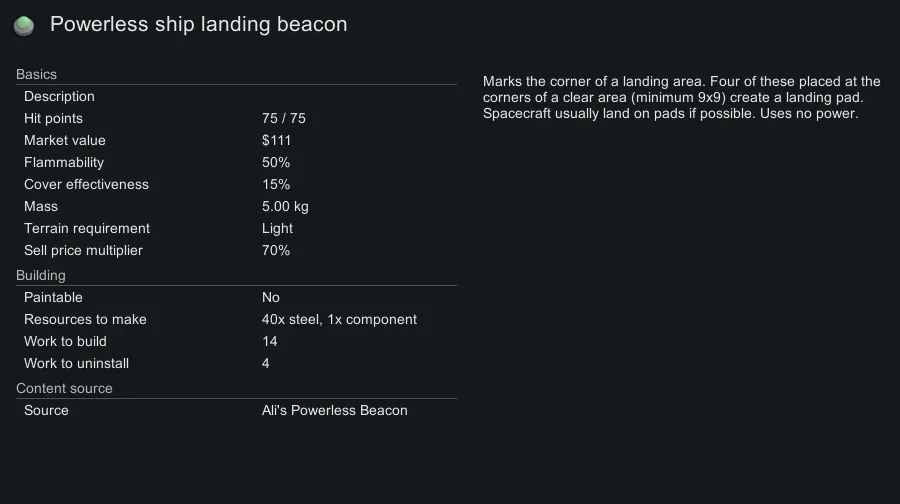Click the Resources to make label

[x=85, y=320]
